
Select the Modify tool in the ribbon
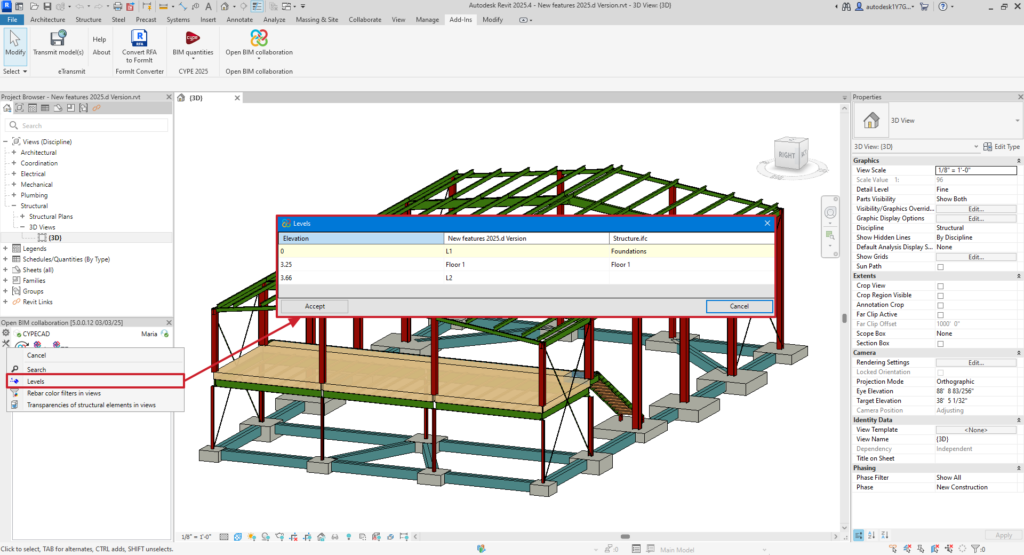pos(15,38)
